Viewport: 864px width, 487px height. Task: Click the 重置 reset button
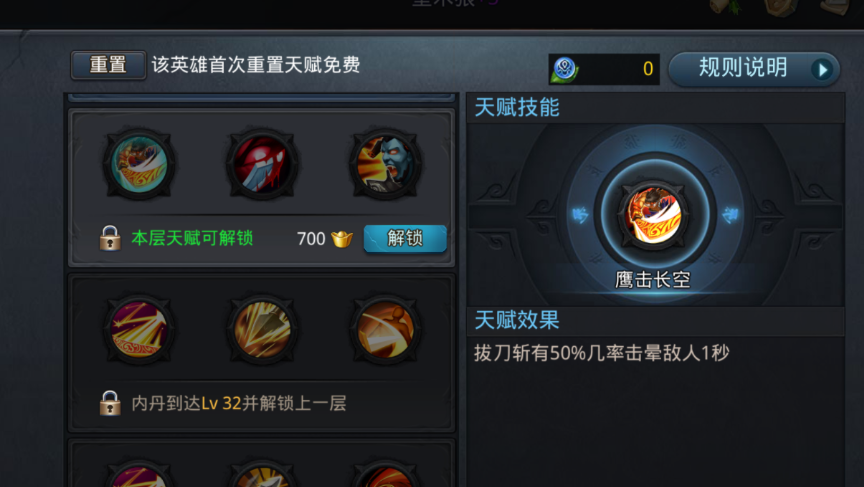[109, 65]
